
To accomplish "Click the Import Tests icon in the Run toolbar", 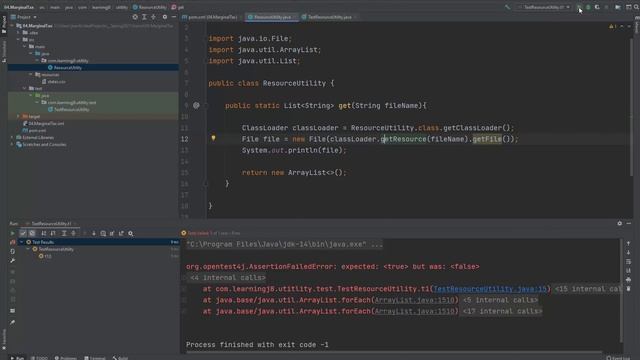I will pos(112,233).
